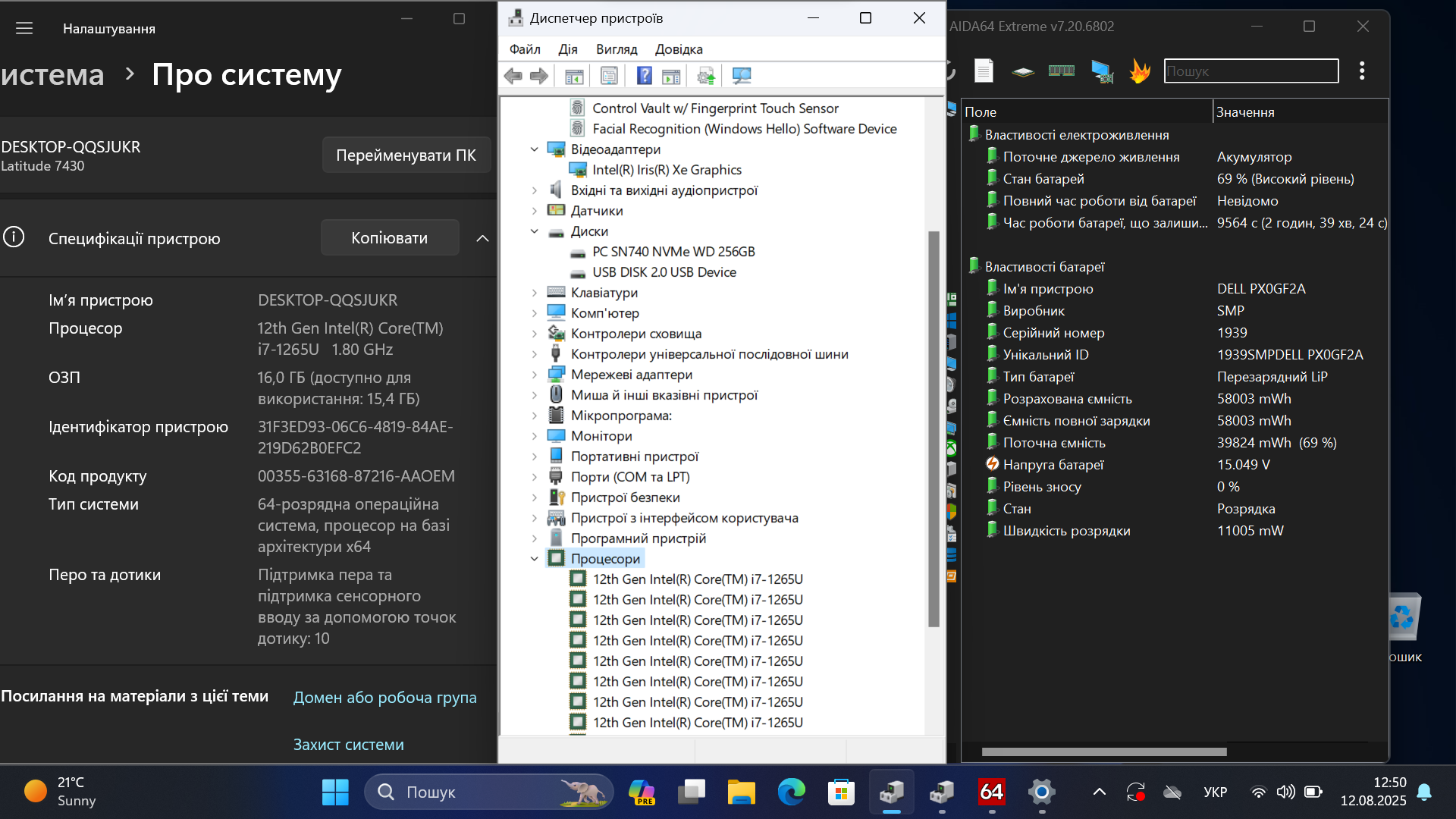Click the Windows Start button on taskbar
The height and width of the screenshot is (819, 1456).
coord(335,792)
